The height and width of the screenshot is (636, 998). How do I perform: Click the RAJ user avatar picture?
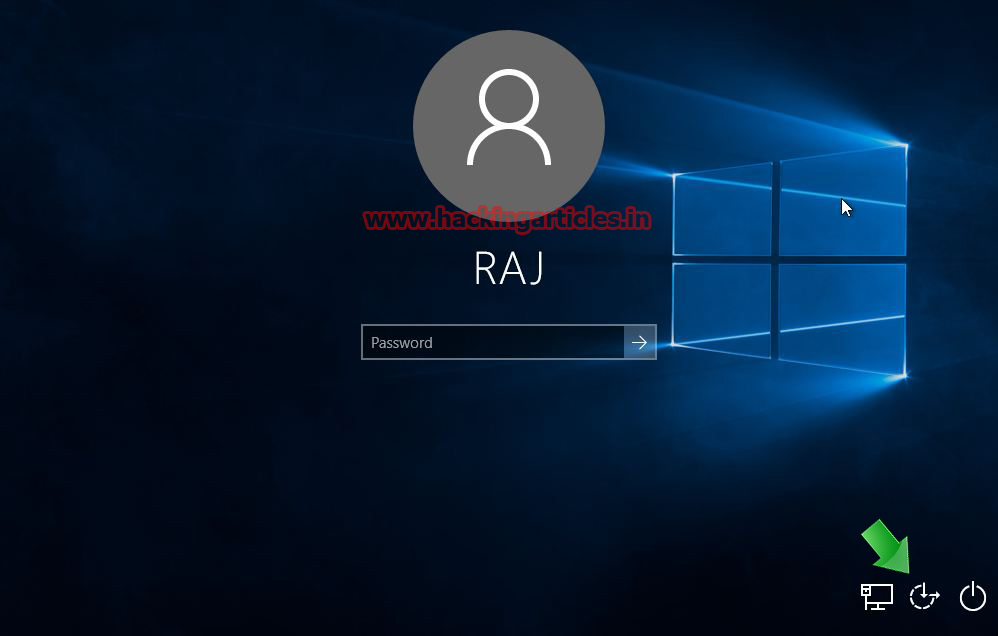tap(509, 125)
